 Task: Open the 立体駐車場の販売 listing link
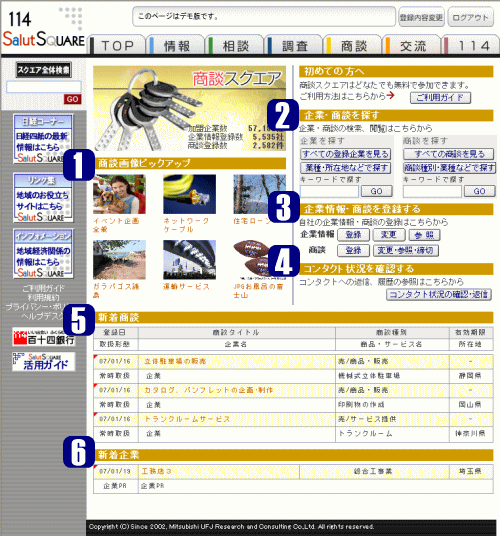[175, 361]
